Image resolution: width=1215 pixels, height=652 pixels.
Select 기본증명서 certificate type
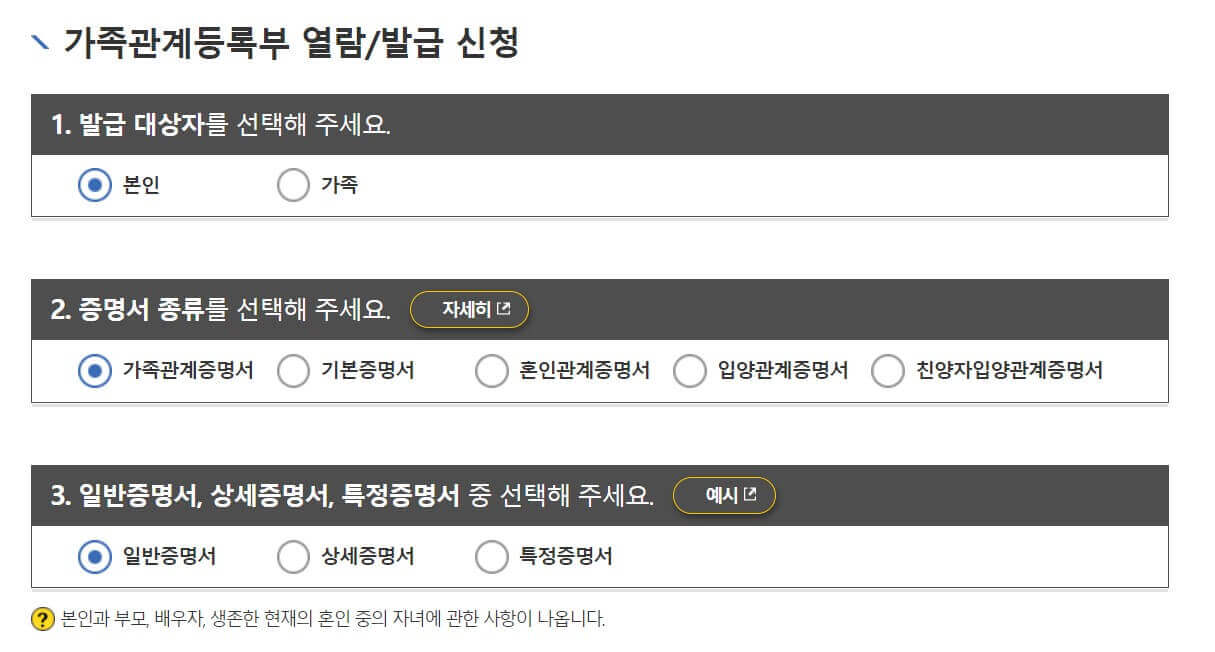pos(293,371)
